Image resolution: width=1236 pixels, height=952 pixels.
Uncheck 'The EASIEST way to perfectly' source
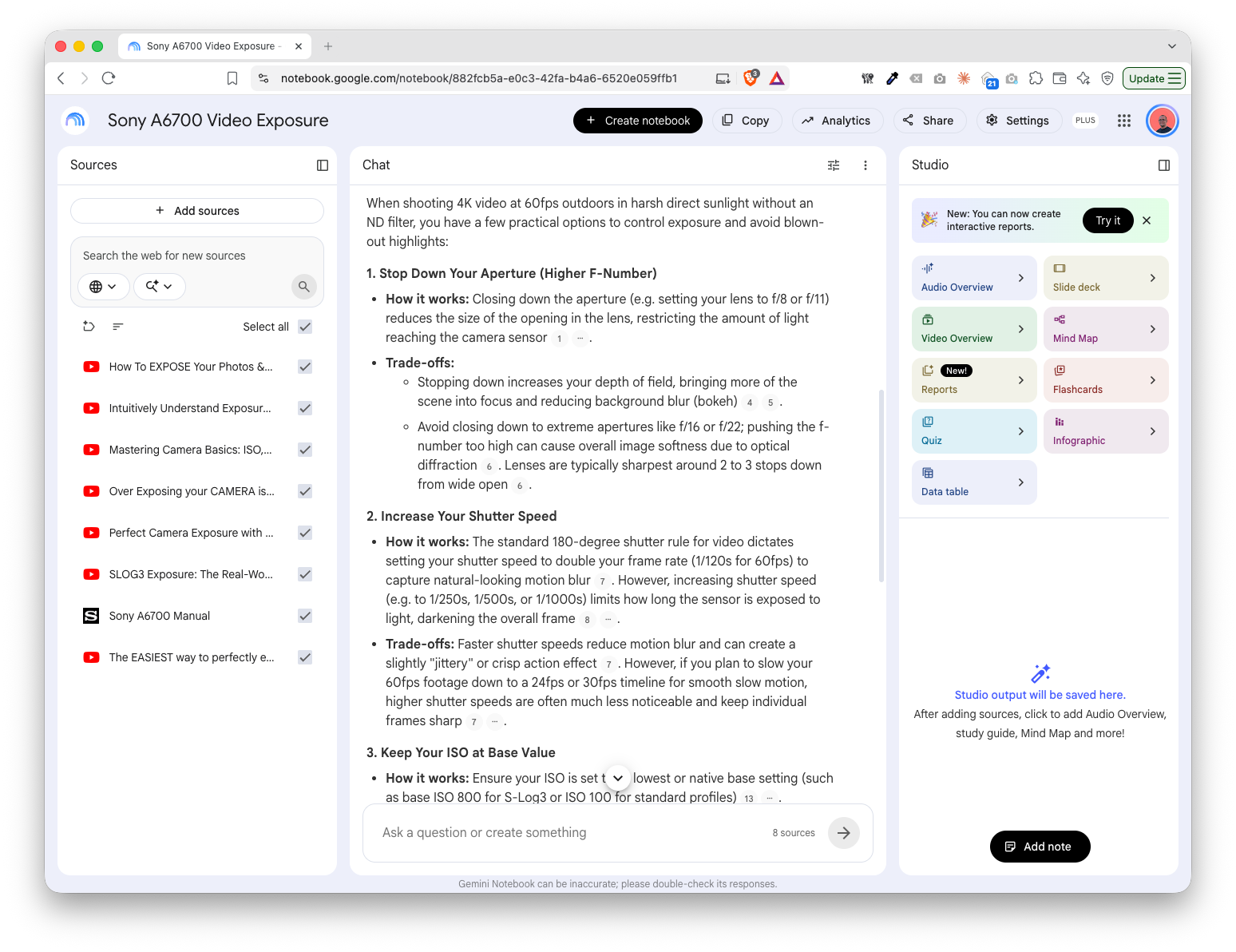pos(305,657)
